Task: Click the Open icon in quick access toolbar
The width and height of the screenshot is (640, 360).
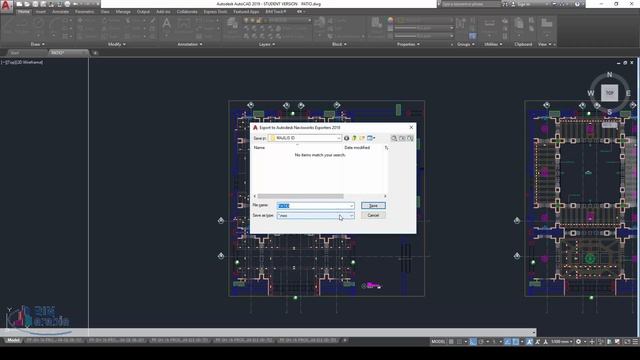Action: pyautogui.click(x=27, y=4)
